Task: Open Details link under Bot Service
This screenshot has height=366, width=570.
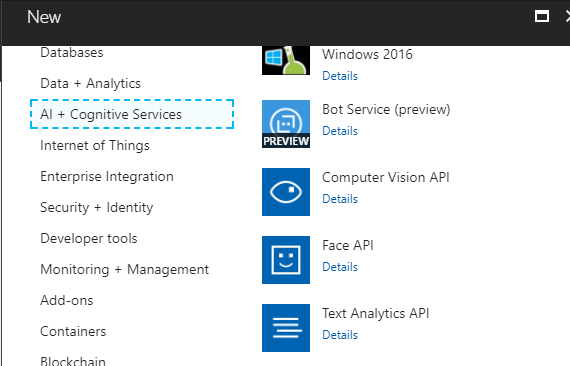Action: (340, 131)
